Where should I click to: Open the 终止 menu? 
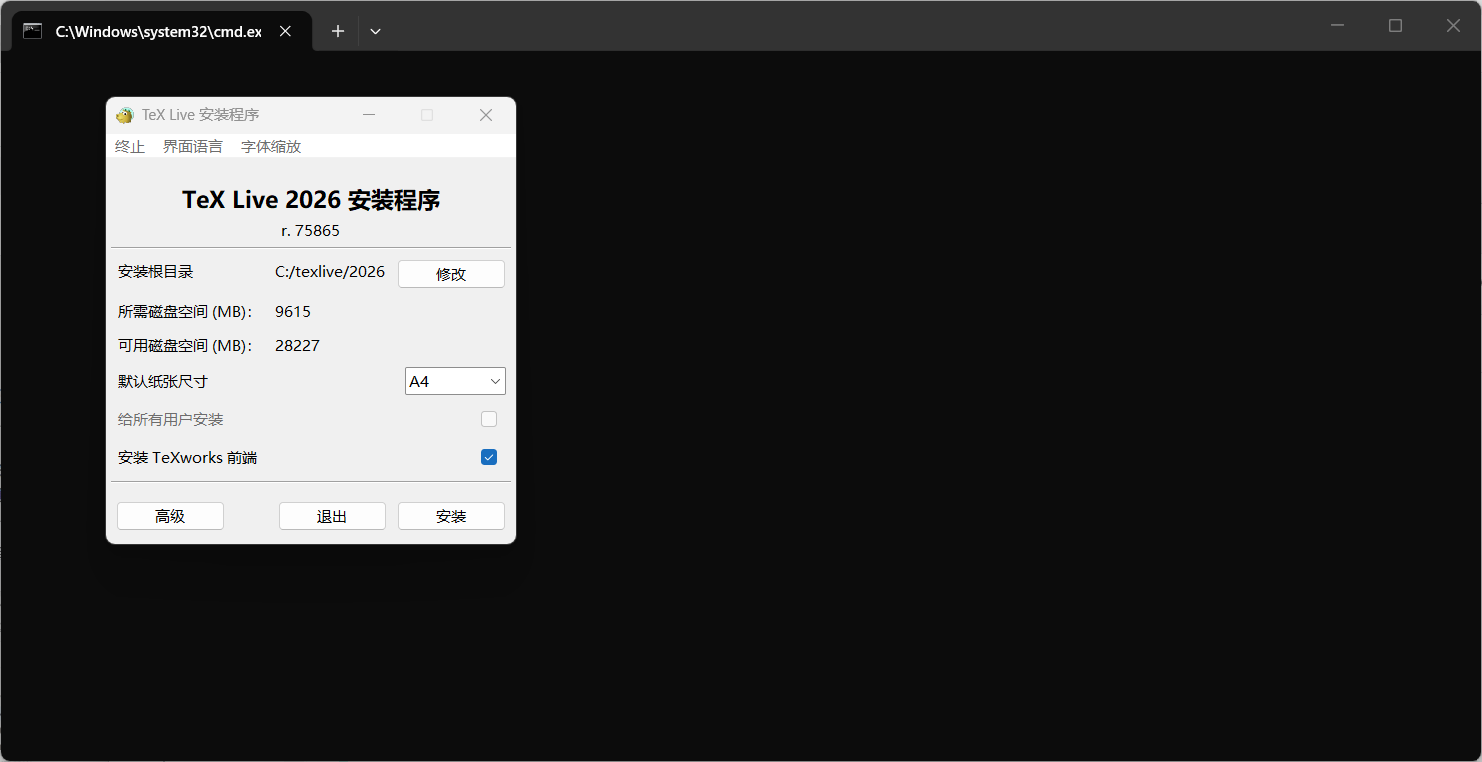130,147
